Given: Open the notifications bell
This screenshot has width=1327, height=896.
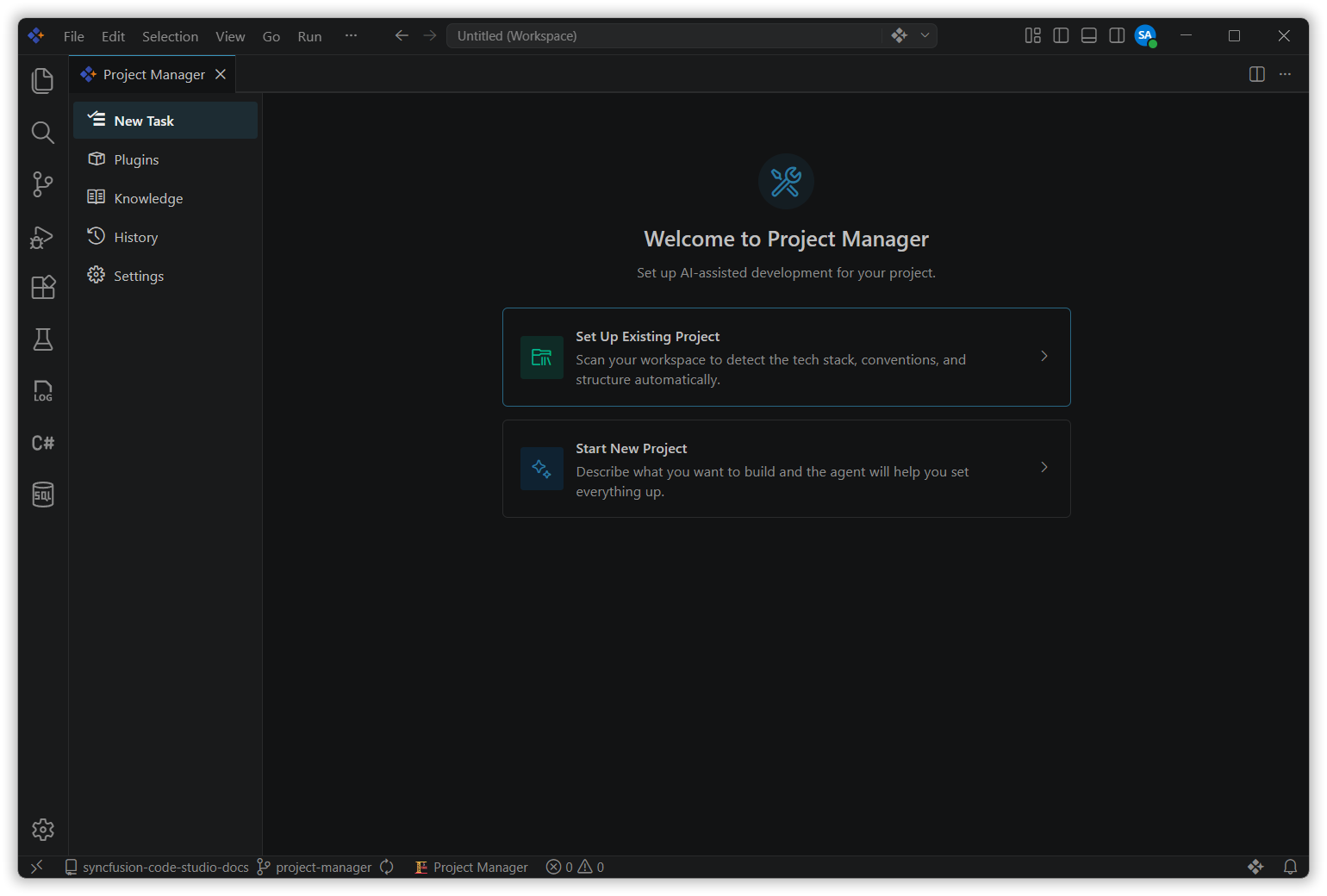Looking at the screenshot, I should tap(1290, 867).
